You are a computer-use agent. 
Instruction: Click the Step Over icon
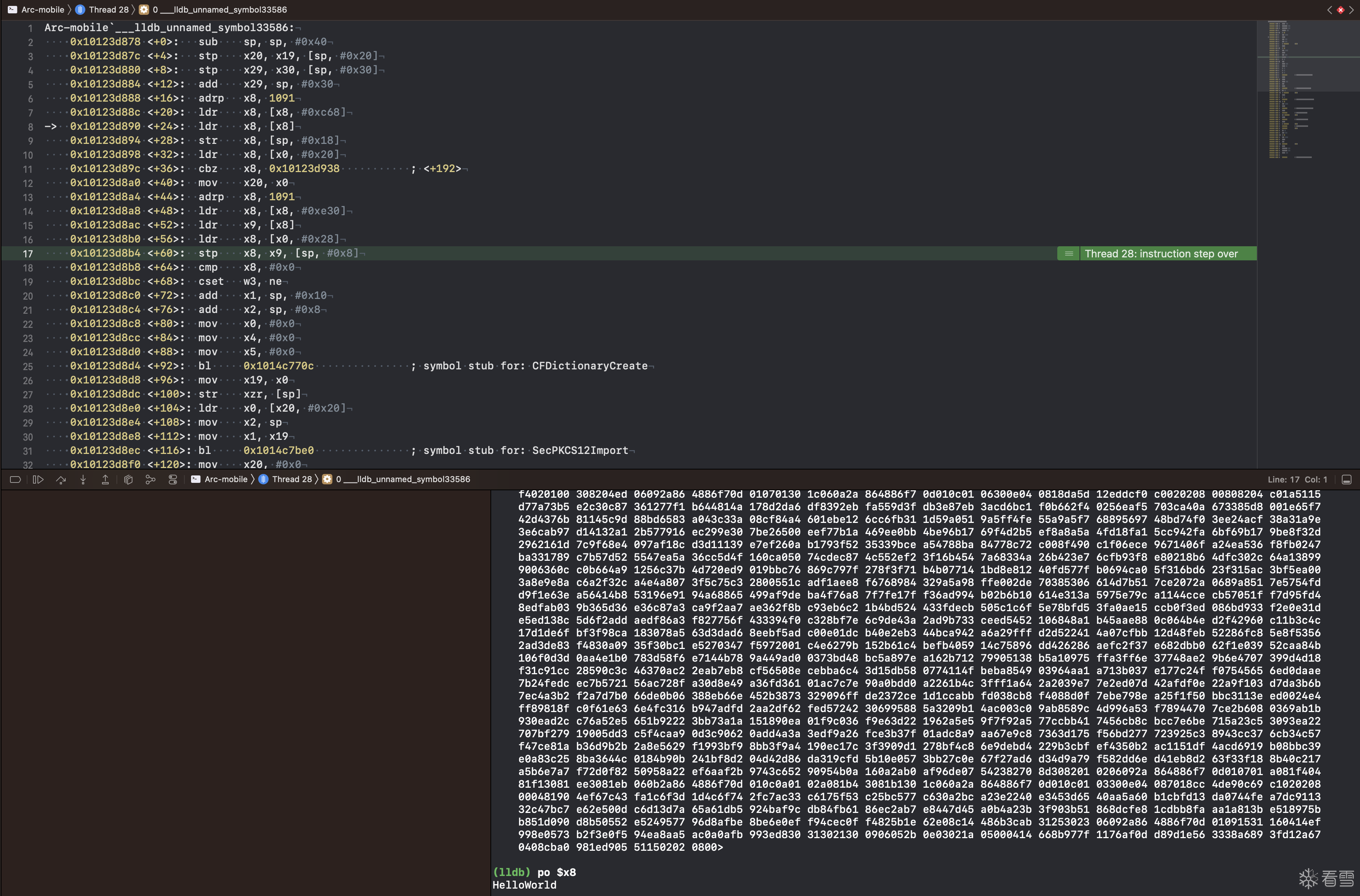pos(60,480)
